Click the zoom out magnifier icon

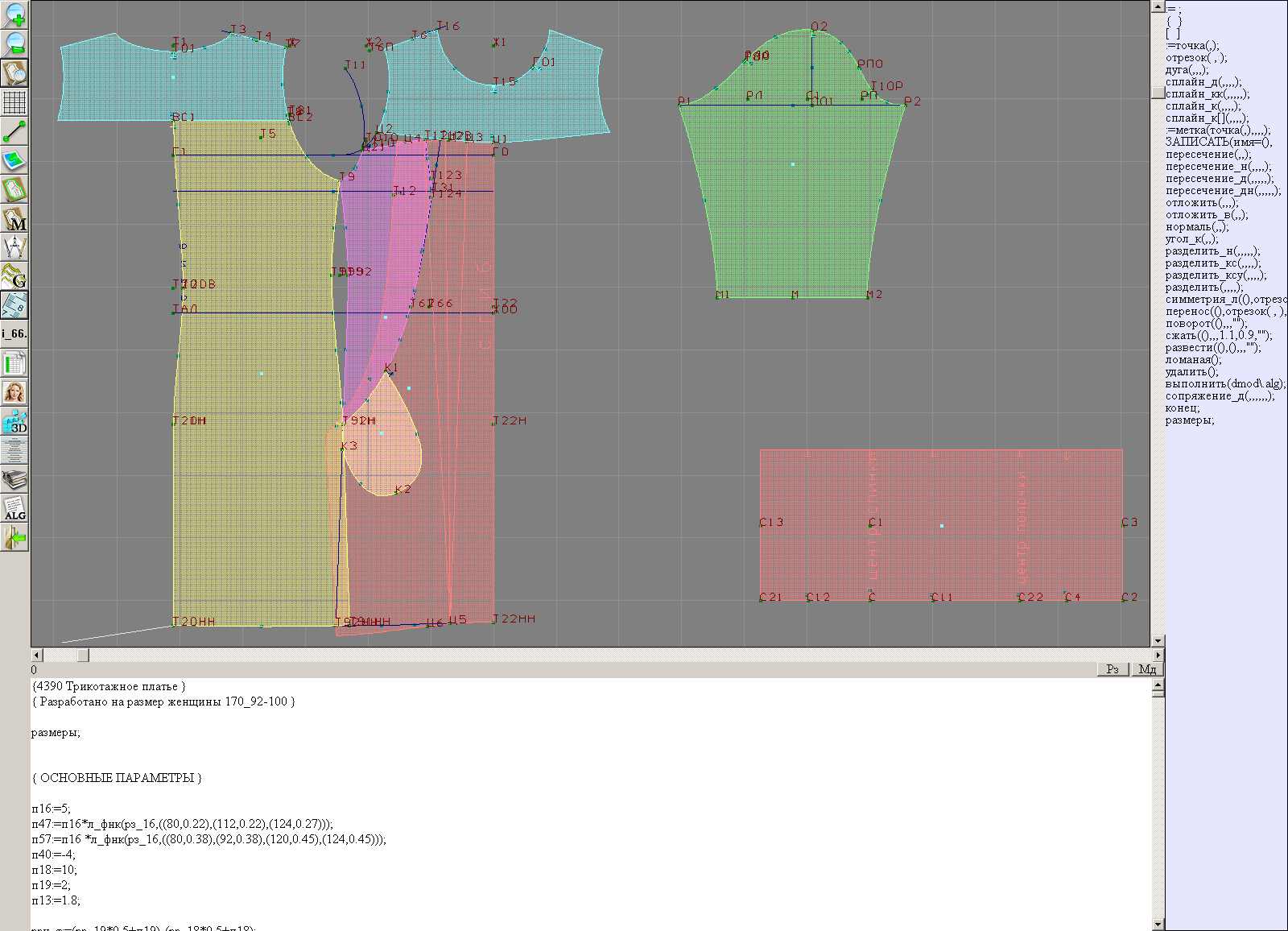pyautogui.click(x=14, y=43)
